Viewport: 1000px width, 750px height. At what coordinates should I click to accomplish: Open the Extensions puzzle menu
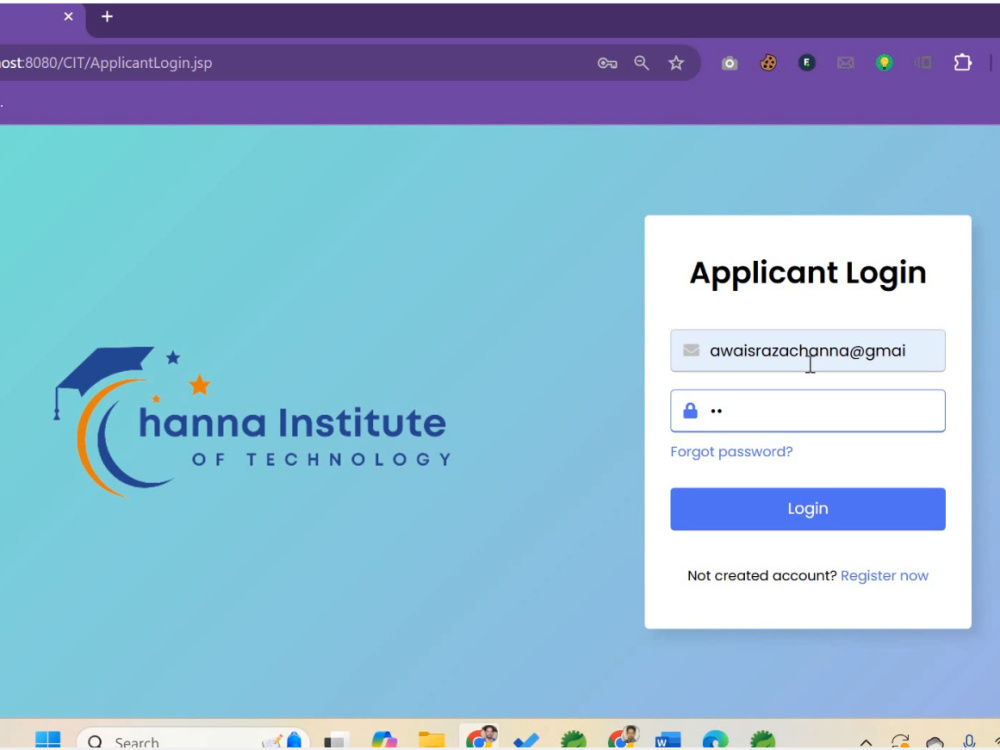click(x=962, y=62)
